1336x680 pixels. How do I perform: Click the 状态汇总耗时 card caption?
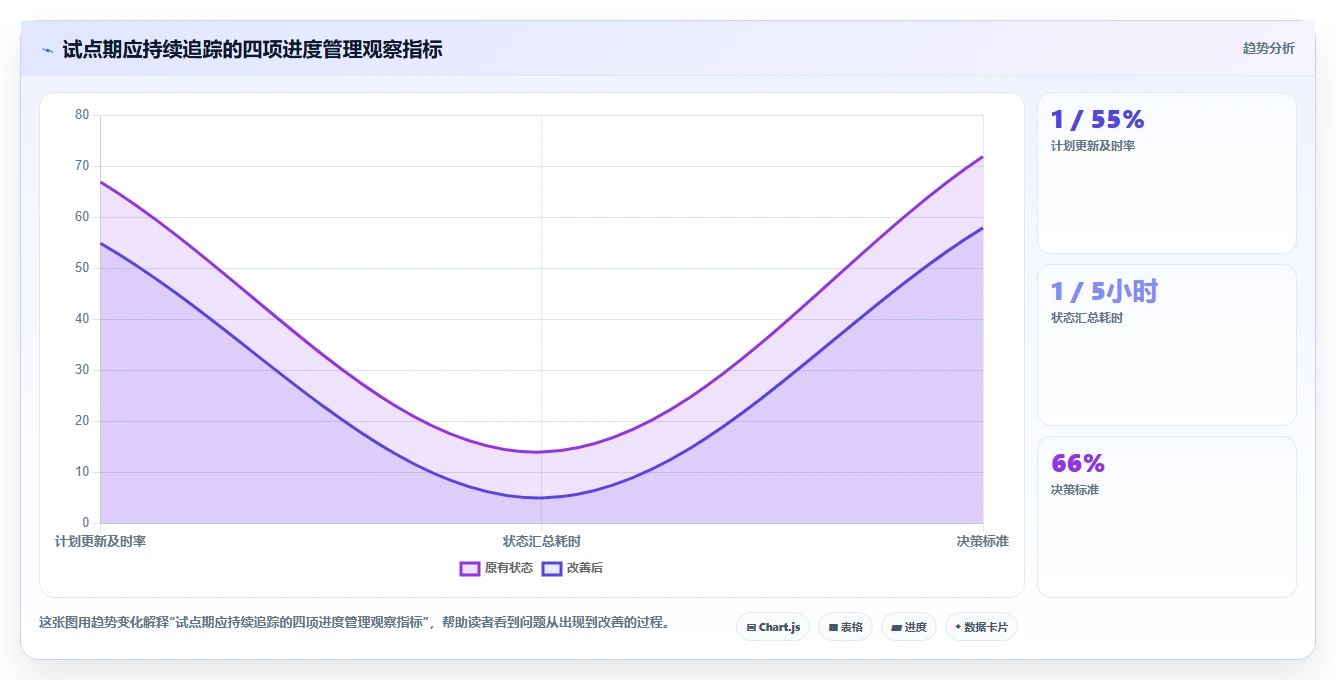(1086, 318)
